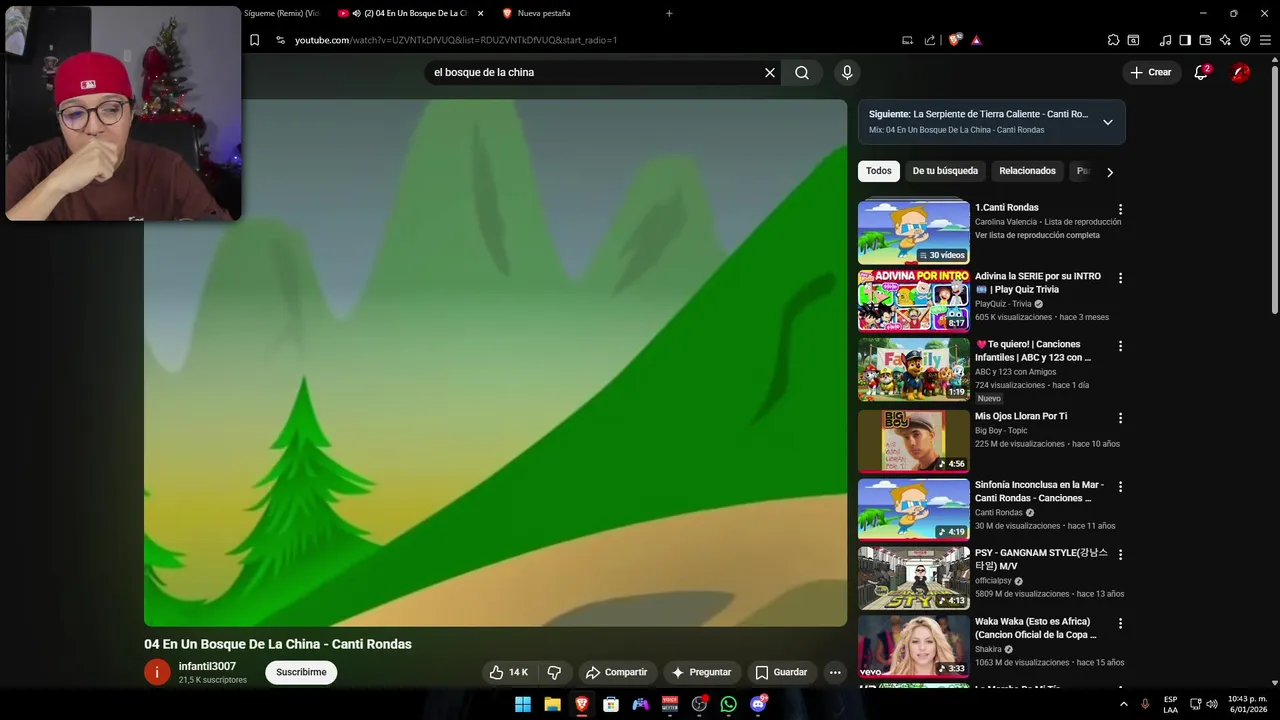This screenshot has height=720, width=1280.
Task: Open options for PSY GANGNAM STYLE video
Action: (1120, 555)
